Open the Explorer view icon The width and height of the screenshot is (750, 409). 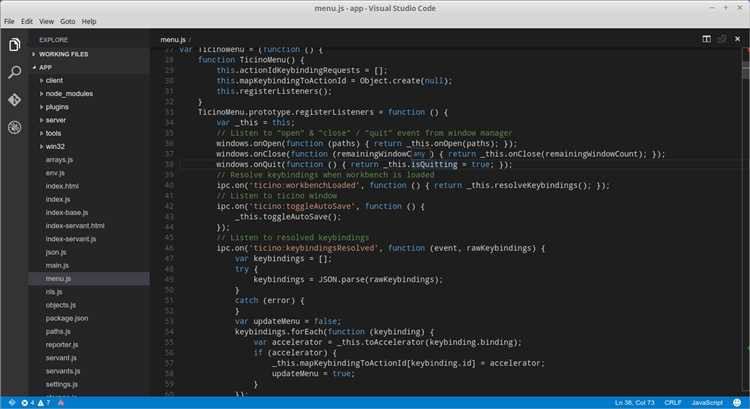[14, 45]
